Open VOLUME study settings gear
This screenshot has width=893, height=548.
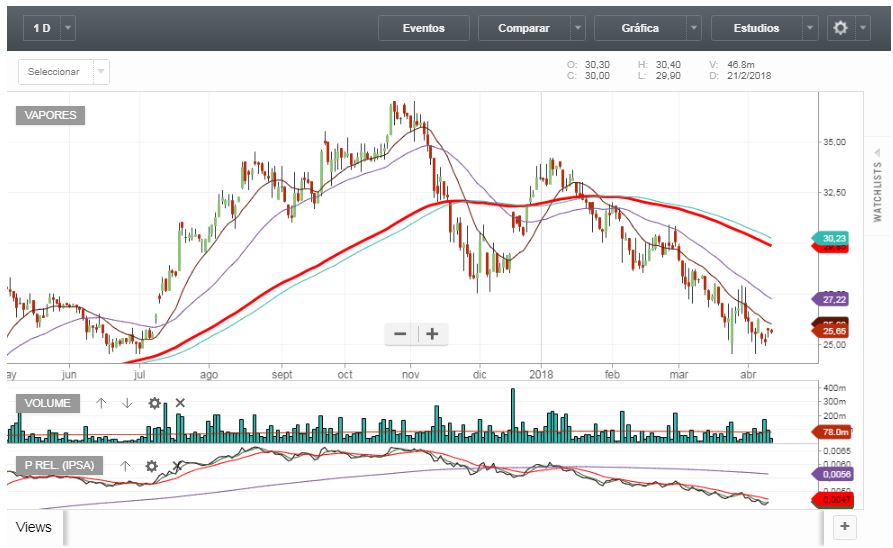pyautogui.click(x=154, y=403)
